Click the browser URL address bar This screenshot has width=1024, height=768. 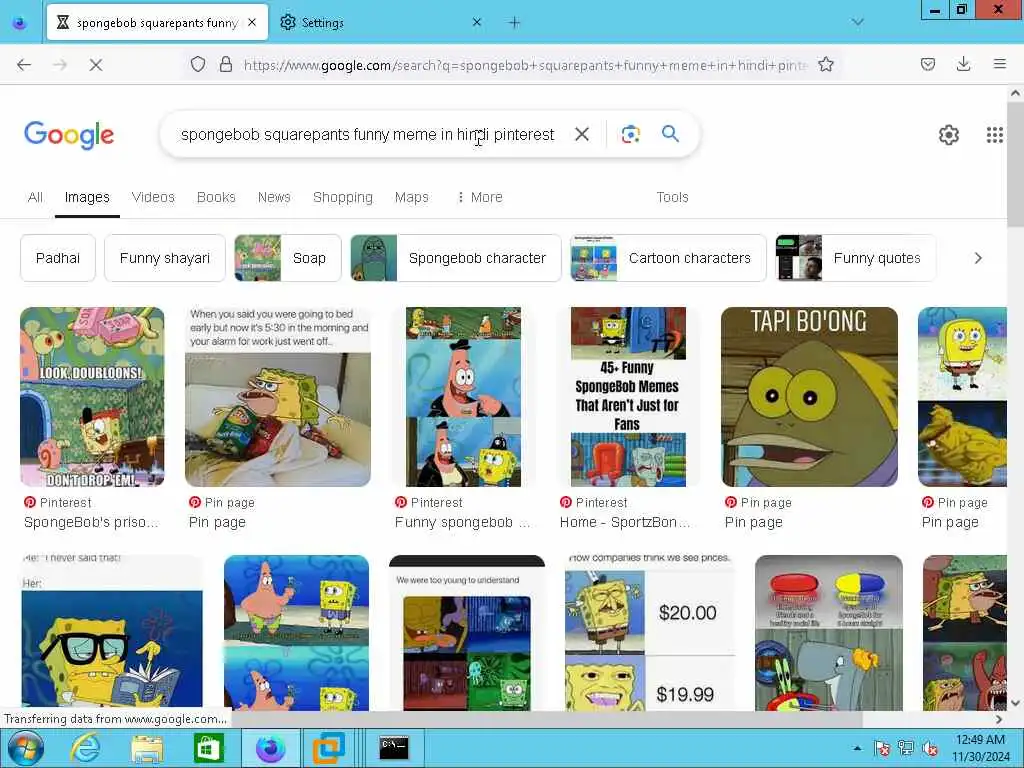526,65
